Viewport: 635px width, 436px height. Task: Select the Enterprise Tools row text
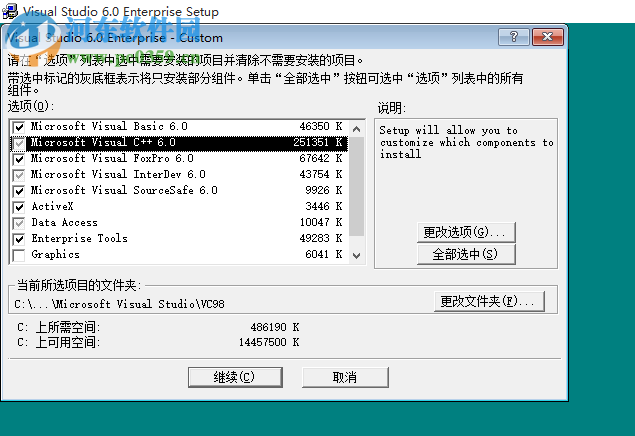tap(80, 238)
